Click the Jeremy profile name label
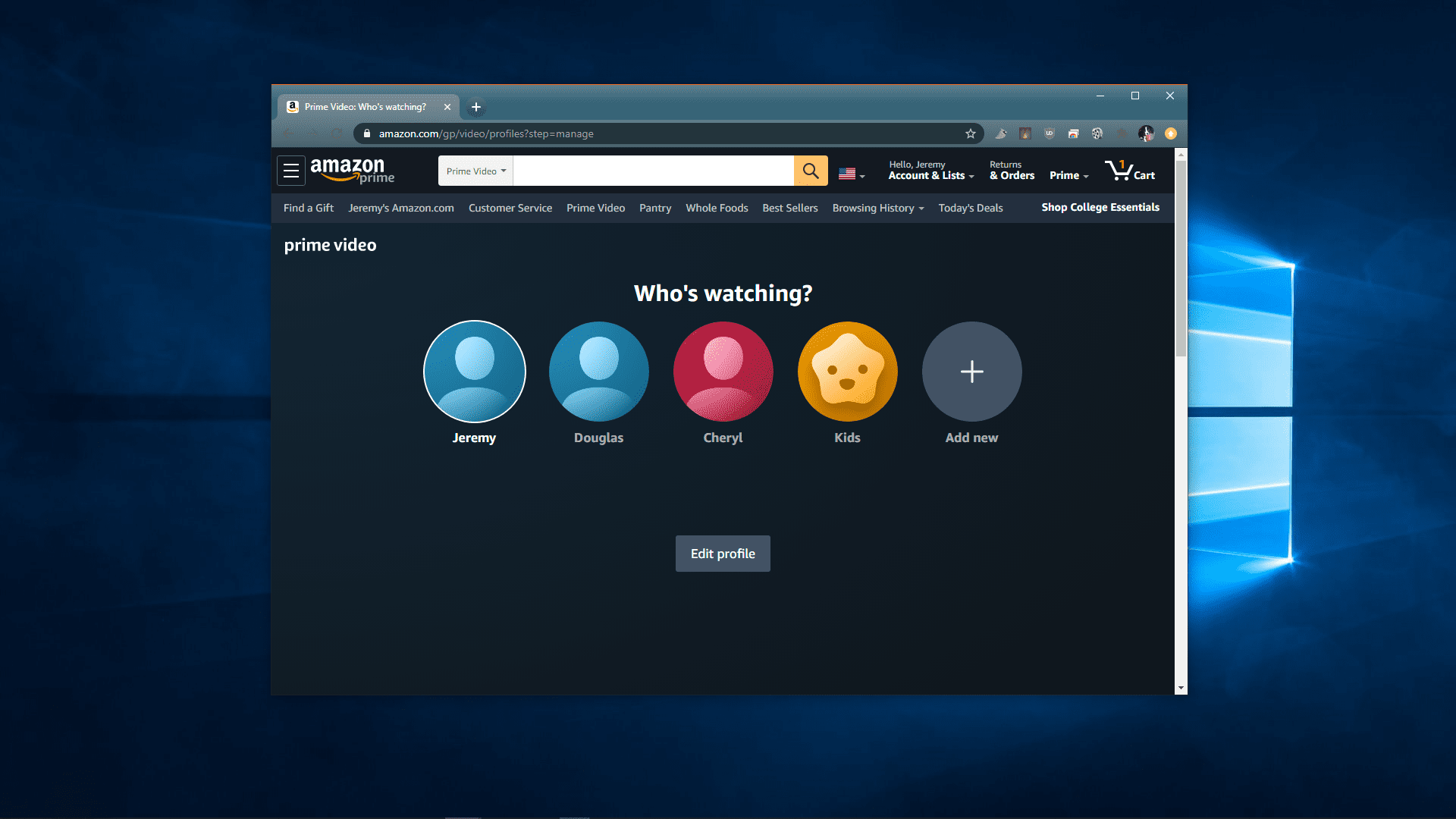Image resolution: width=1456 pixels, height=819 pixels. click(475, 438)
